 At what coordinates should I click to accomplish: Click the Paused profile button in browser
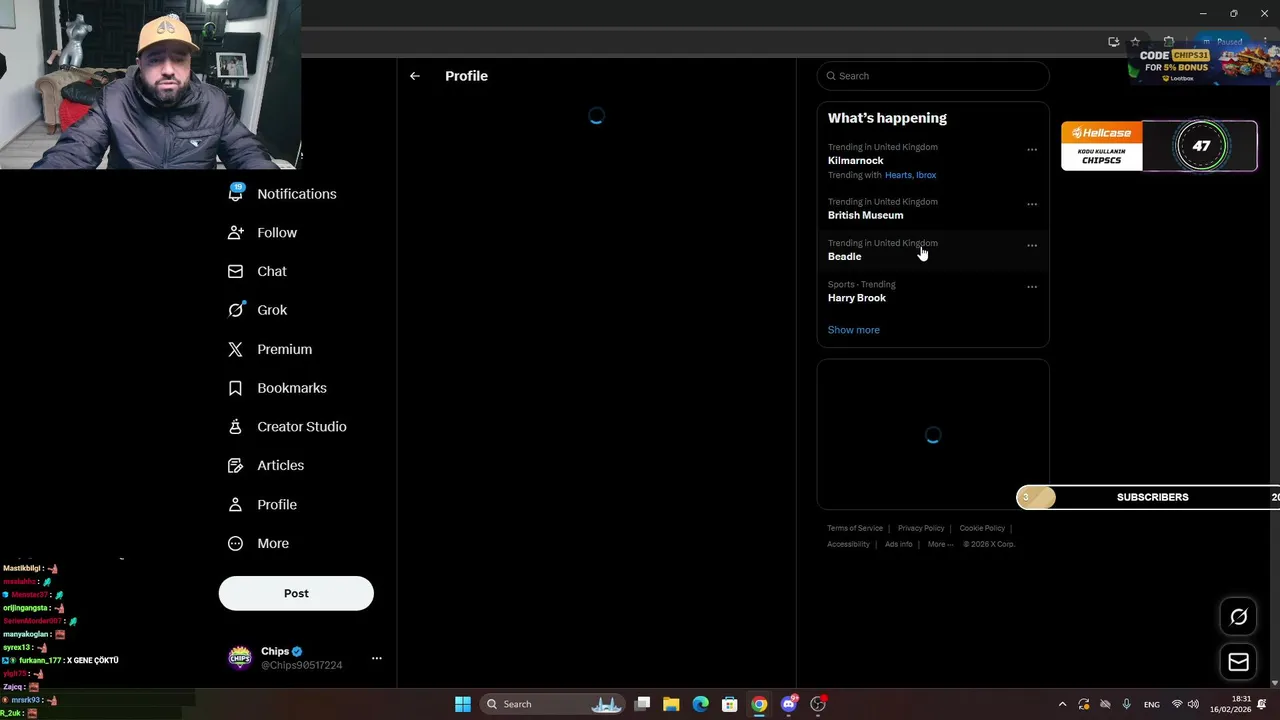1223,42
